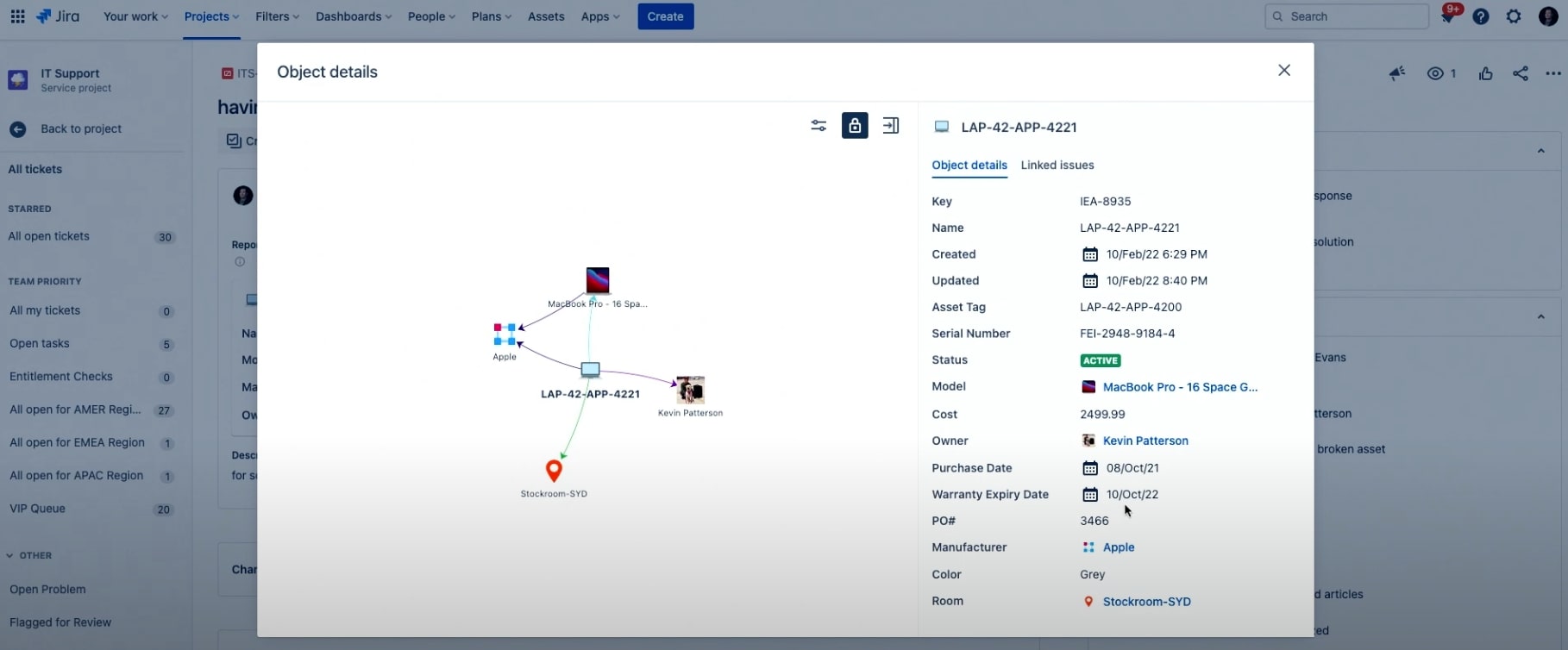Image resolution: width=1568 pixels, height=650 pixels.
Task: Select the Object details tab
Action: click(x=969, y=165)
